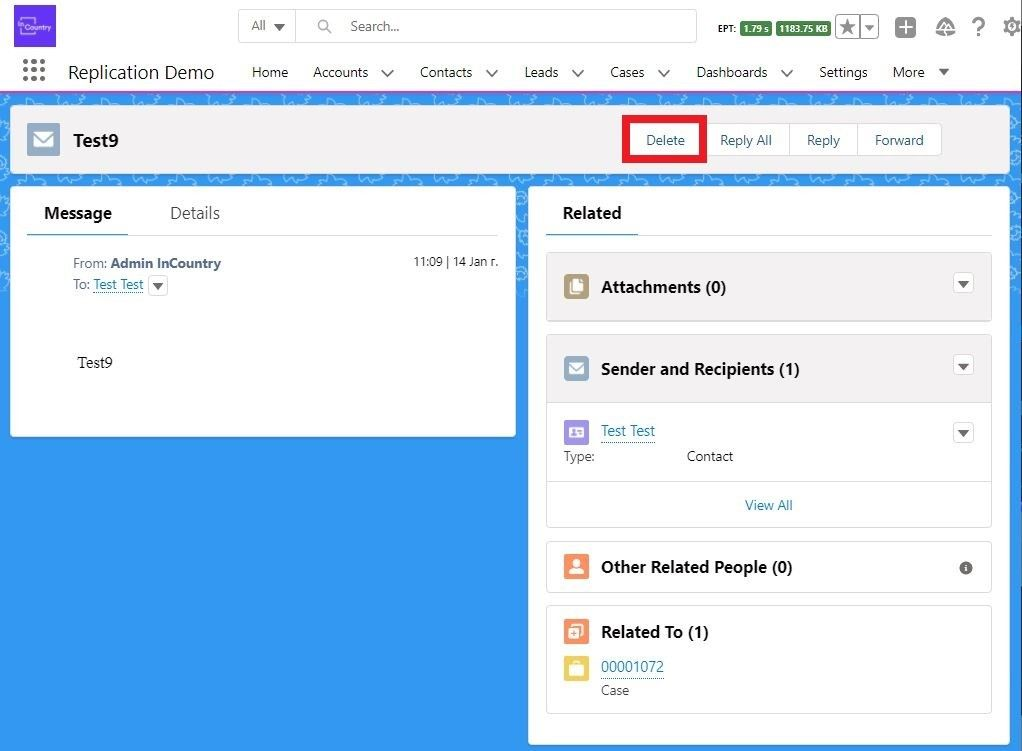
Task: Open the Dashboards tab
Action: pyautogui.click(x=731, y=72)
